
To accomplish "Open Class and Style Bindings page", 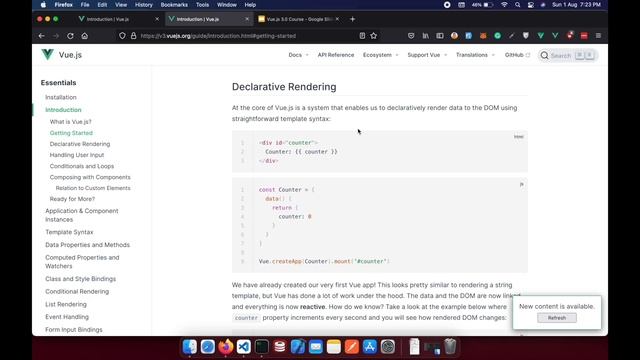I will pyautogui.click(x=80, y=279).
